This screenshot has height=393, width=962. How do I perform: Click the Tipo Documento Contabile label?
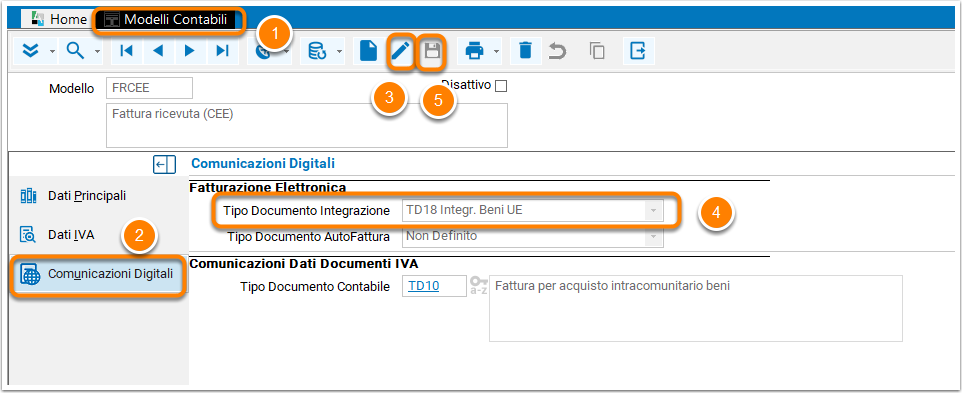[315, 286]
